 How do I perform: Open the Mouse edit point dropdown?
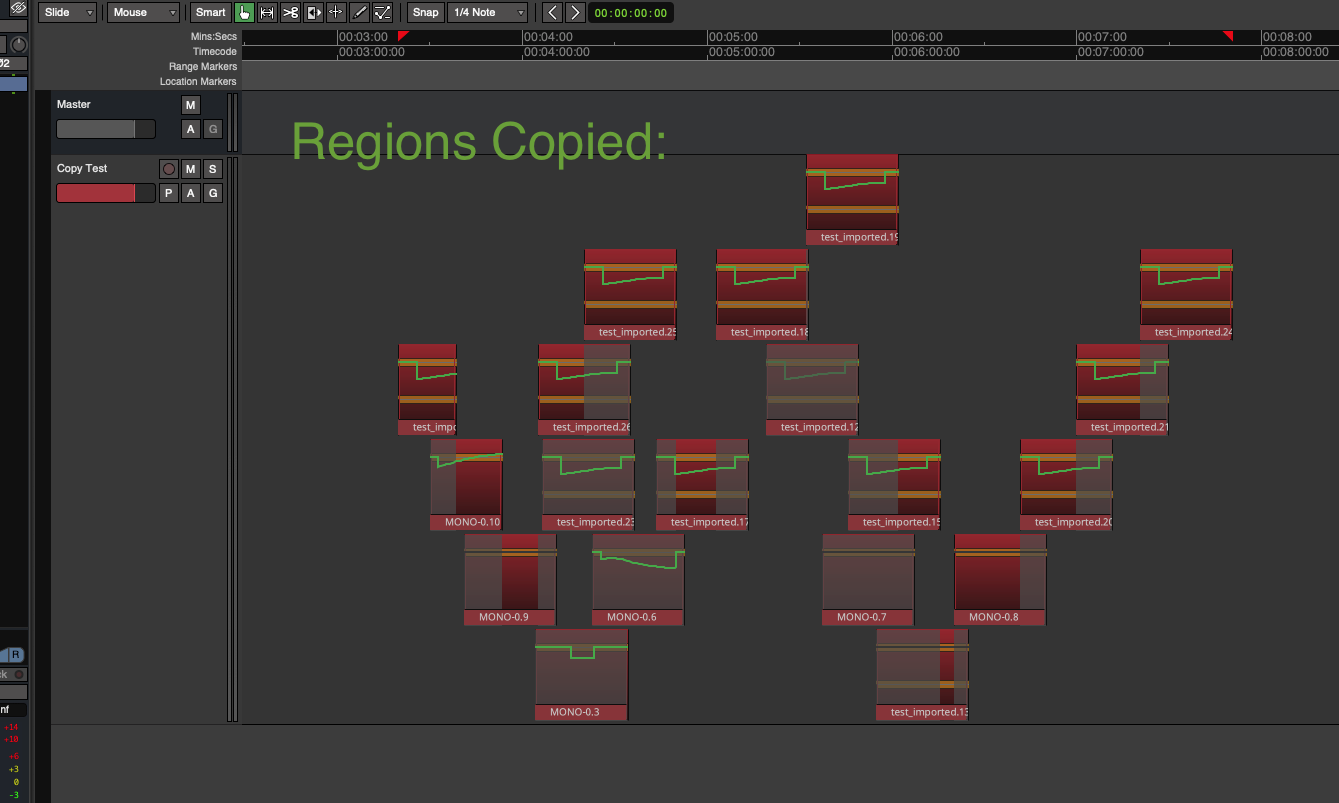[x=143, y=13]
